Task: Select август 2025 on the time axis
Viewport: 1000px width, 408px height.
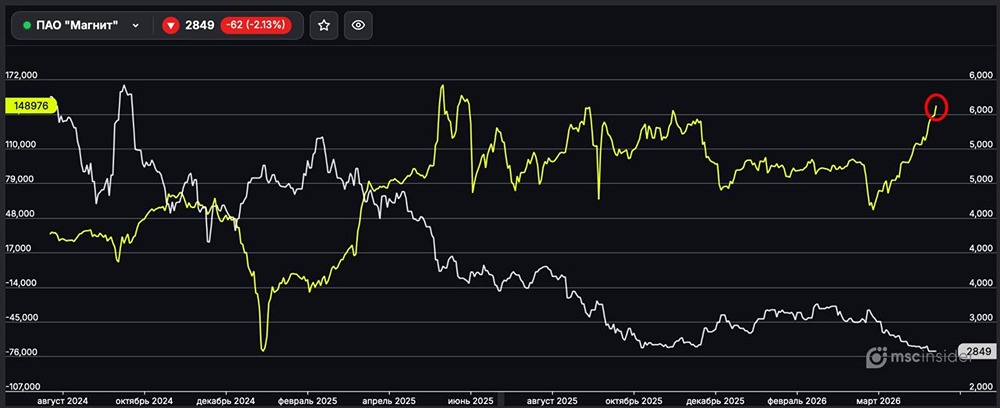Action: (x=552, y=401)
